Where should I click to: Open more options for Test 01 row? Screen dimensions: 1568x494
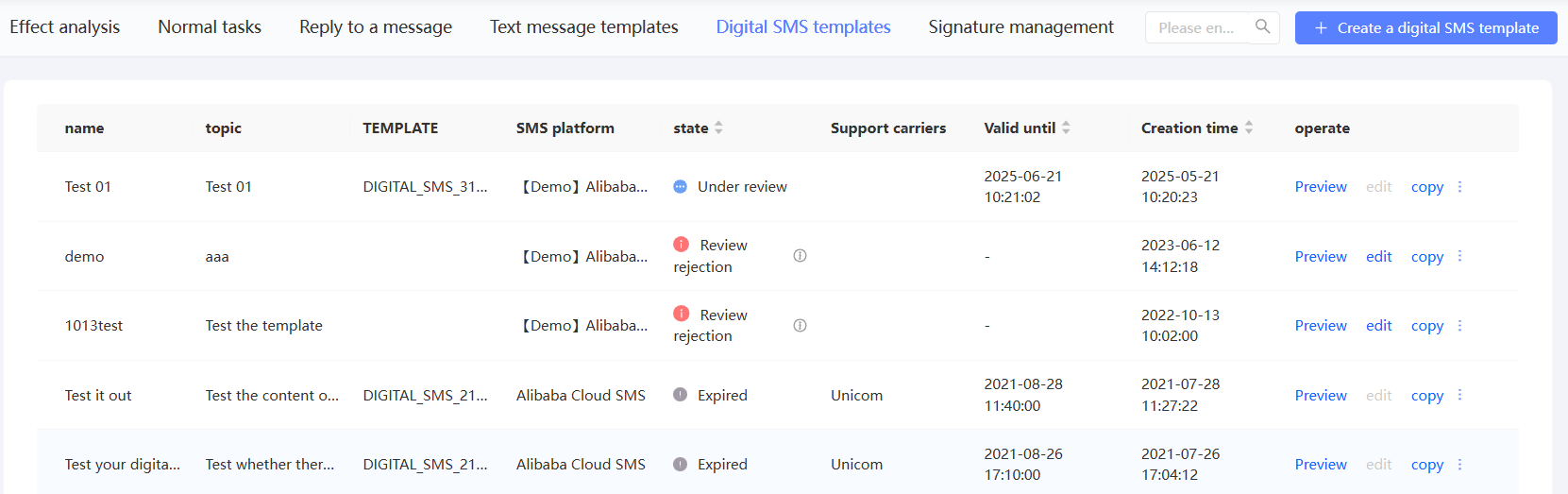1459,187
